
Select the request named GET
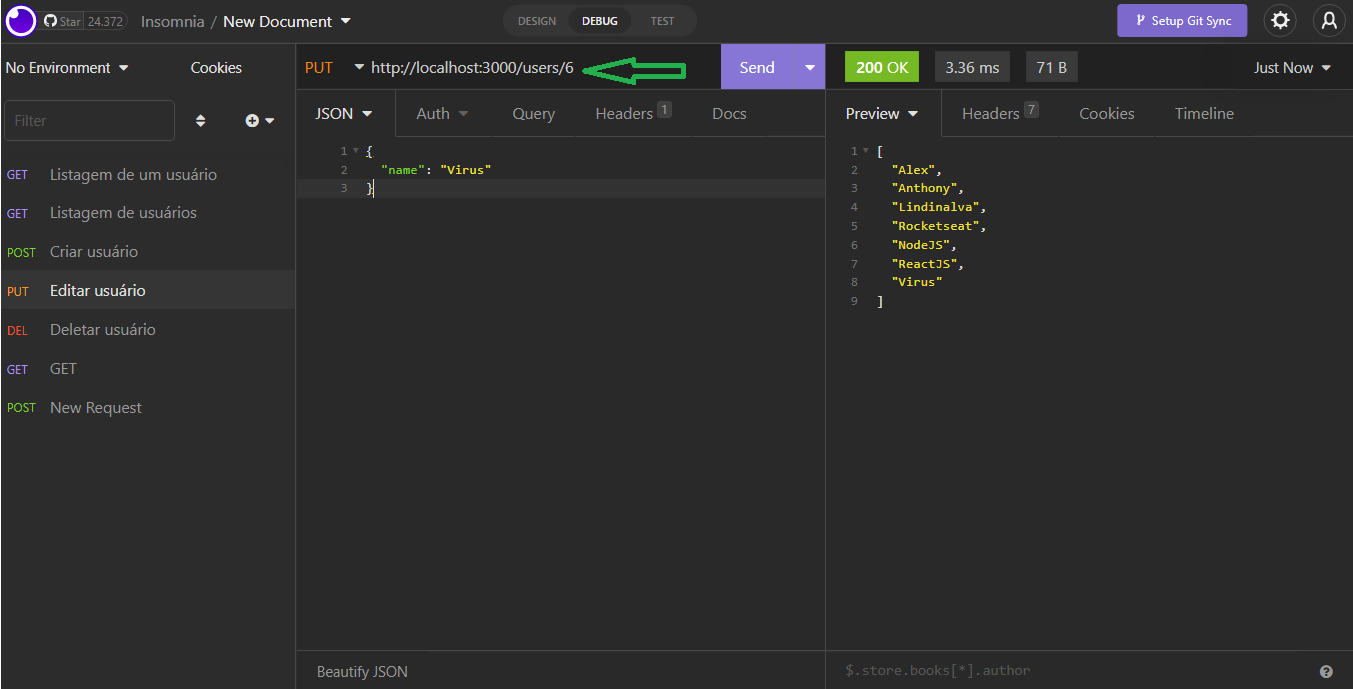click(148, 369)
